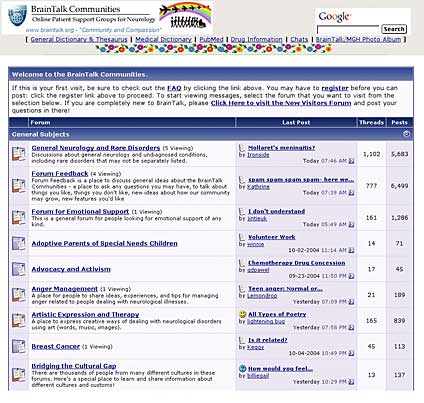Go to last post arrow for All Types of Poetry
This screenshot has width=424, height=403.
point(351,328)
